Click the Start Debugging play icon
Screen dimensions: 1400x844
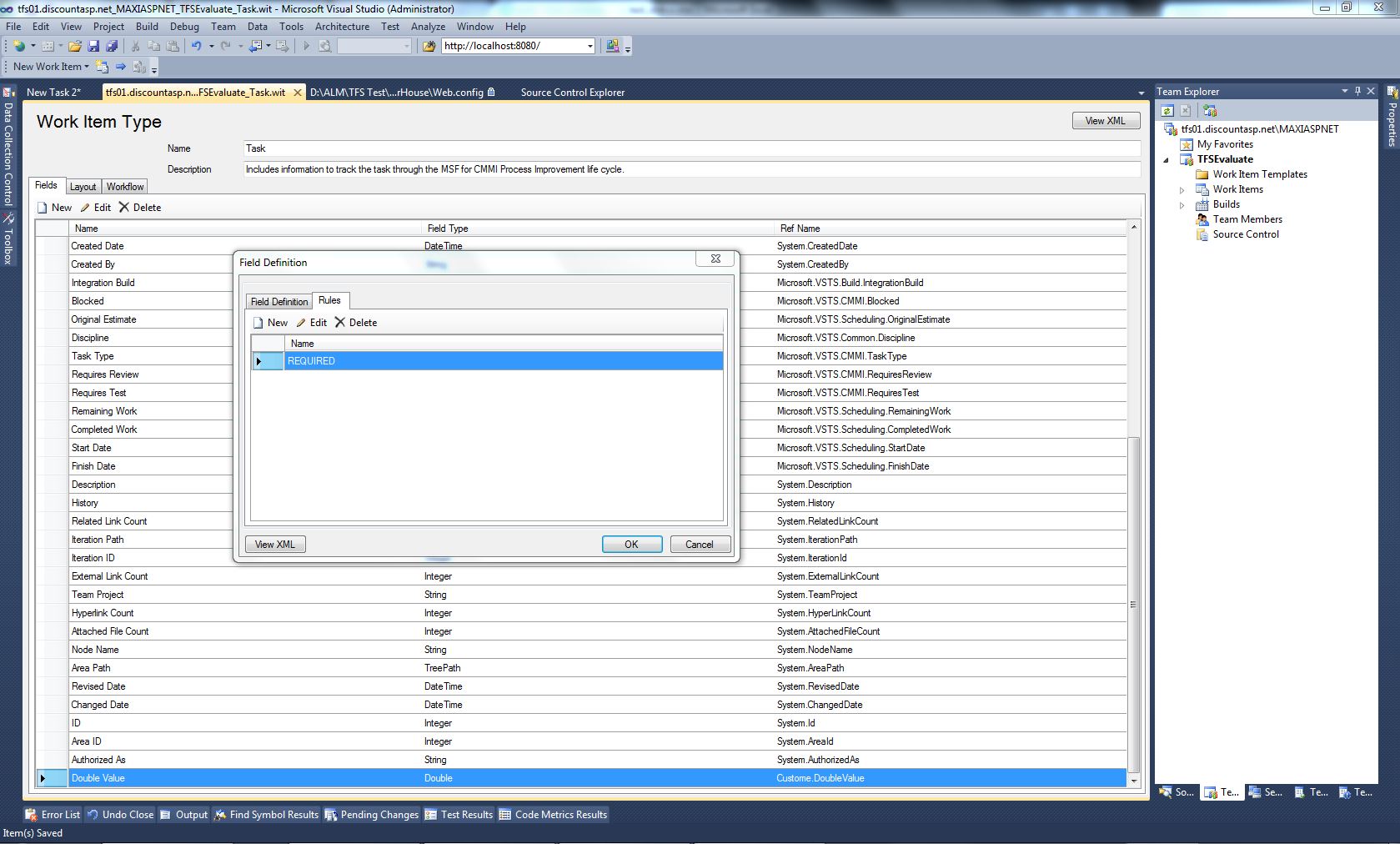[306, 46]
